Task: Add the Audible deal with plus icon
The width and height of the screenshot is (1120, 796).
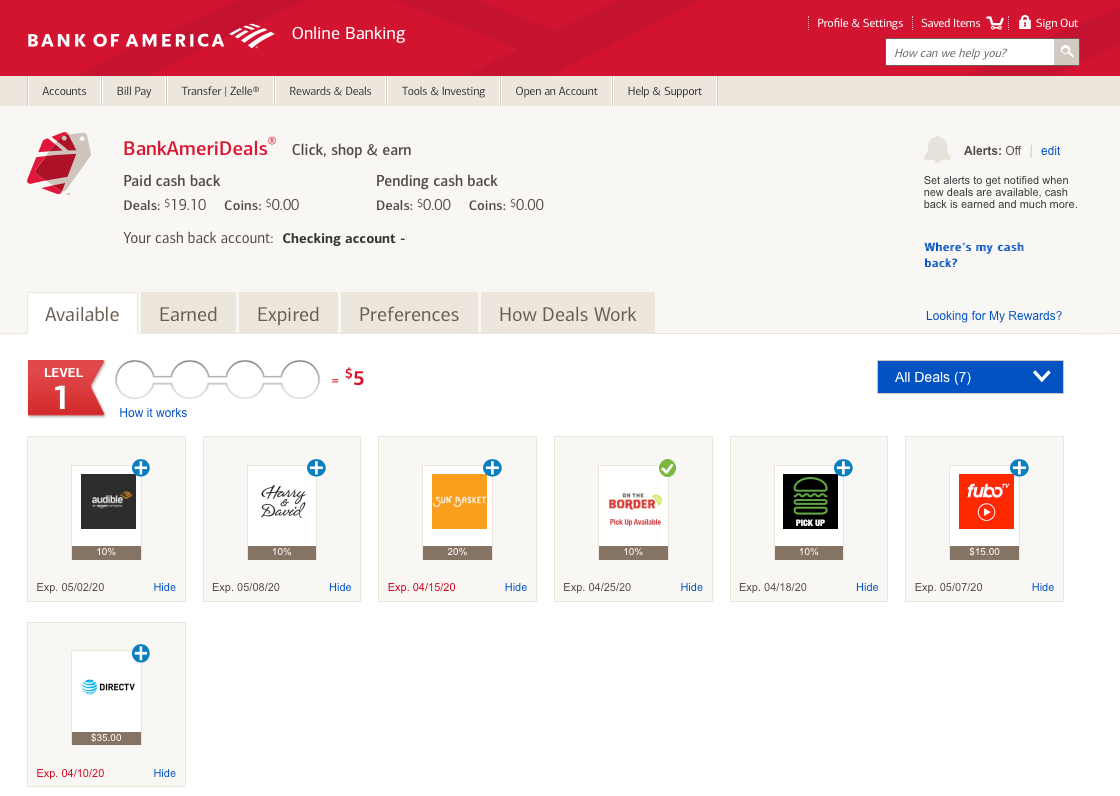Action: click(x=141, y=468)
